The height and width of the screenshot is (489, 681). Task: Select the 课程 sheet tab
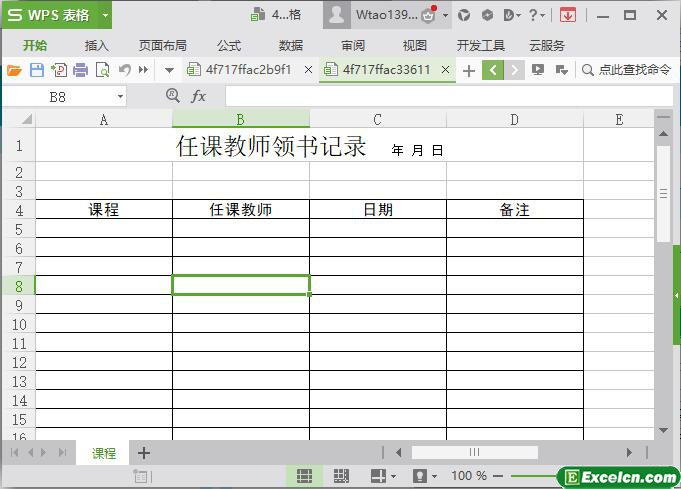(104, 453)
